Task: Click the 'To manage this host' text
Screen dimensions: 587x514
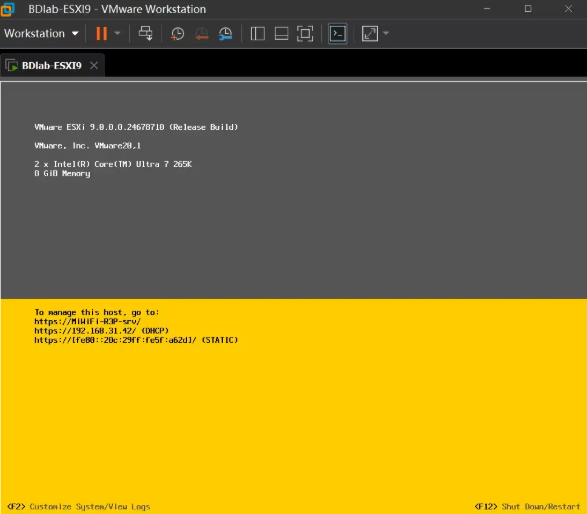Action: pos(97,312)
